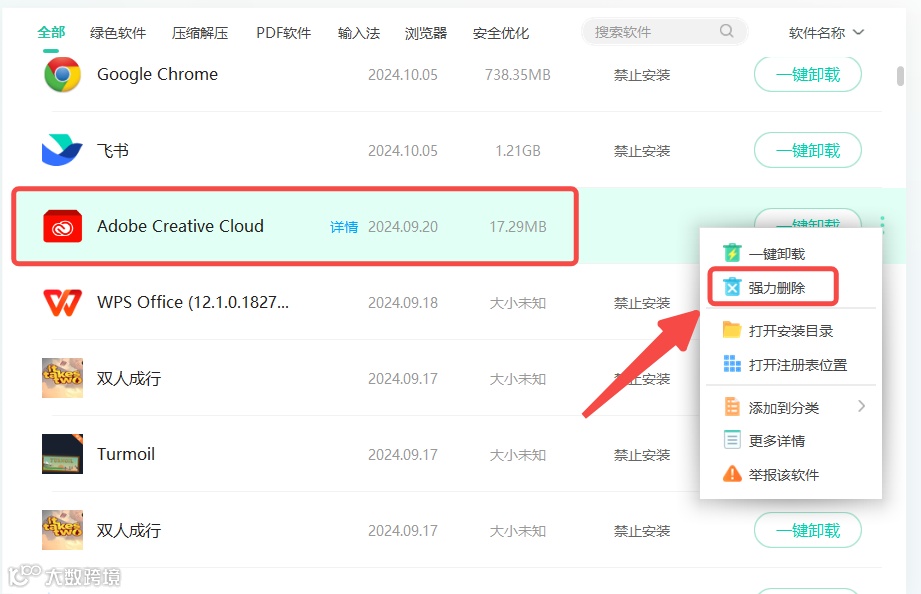Screen dimensions: 921x594
Task: Click the 1.21GB size value
Action: pyautogui.click(x=517, y=151)
